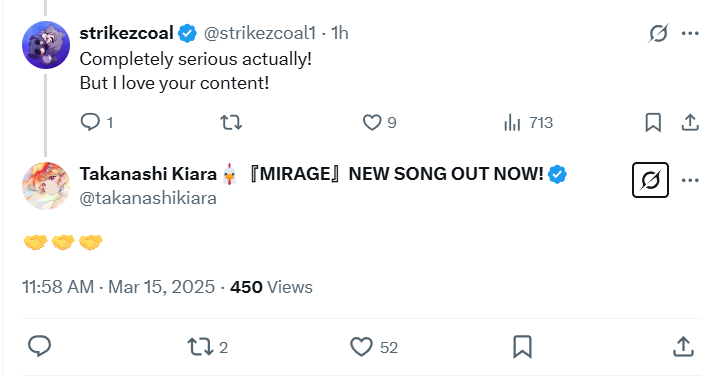Image resolution: width=714 pixels, height=376 pixels.
Task: Reply to Takanashi Kiara's handshake tweet
Action: coord(40,347)
